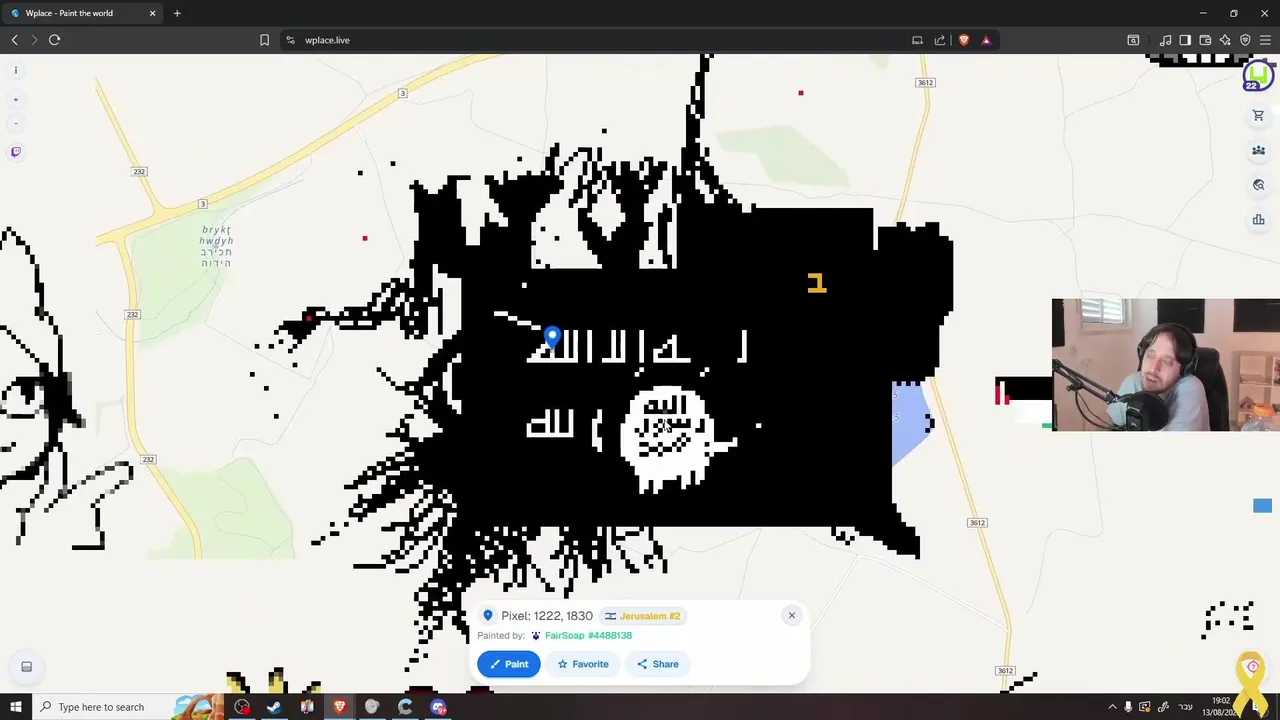Close the Wplace browser tab
1280x720 pixels.
(x=152, y=13)
